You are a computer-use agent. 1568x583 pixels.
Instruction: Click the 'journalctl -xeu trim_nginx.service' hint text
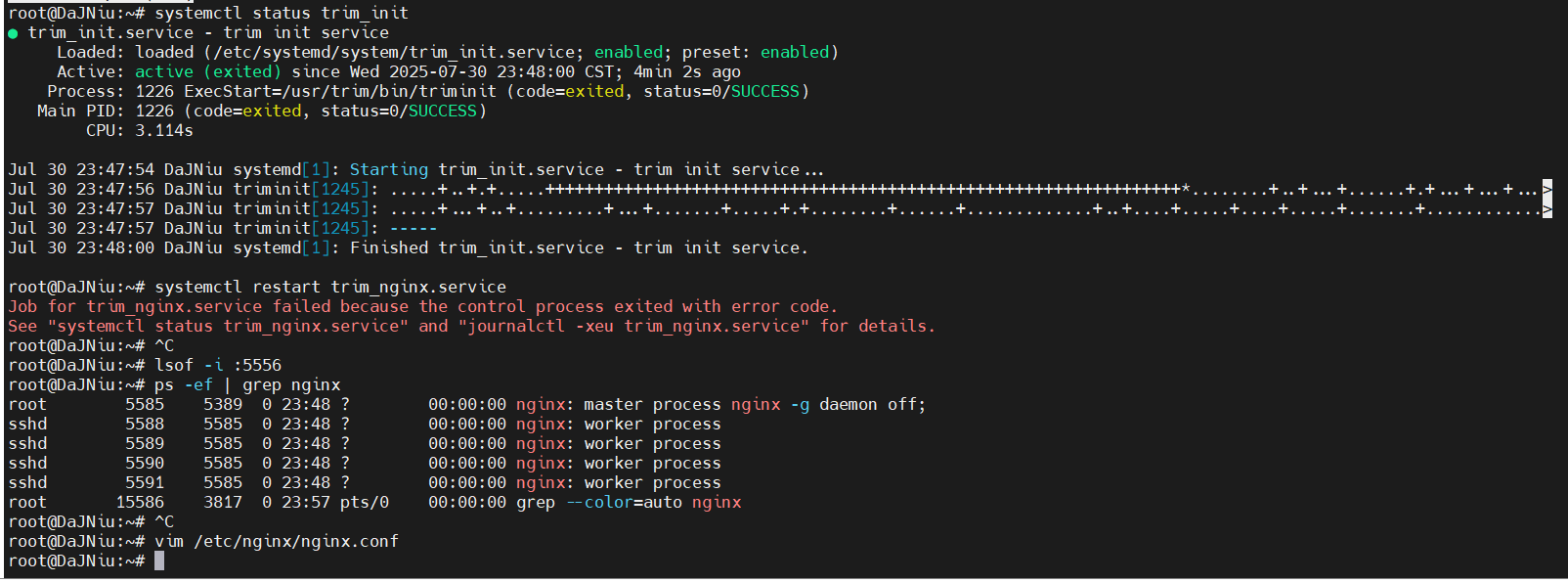tap(633, 326)
